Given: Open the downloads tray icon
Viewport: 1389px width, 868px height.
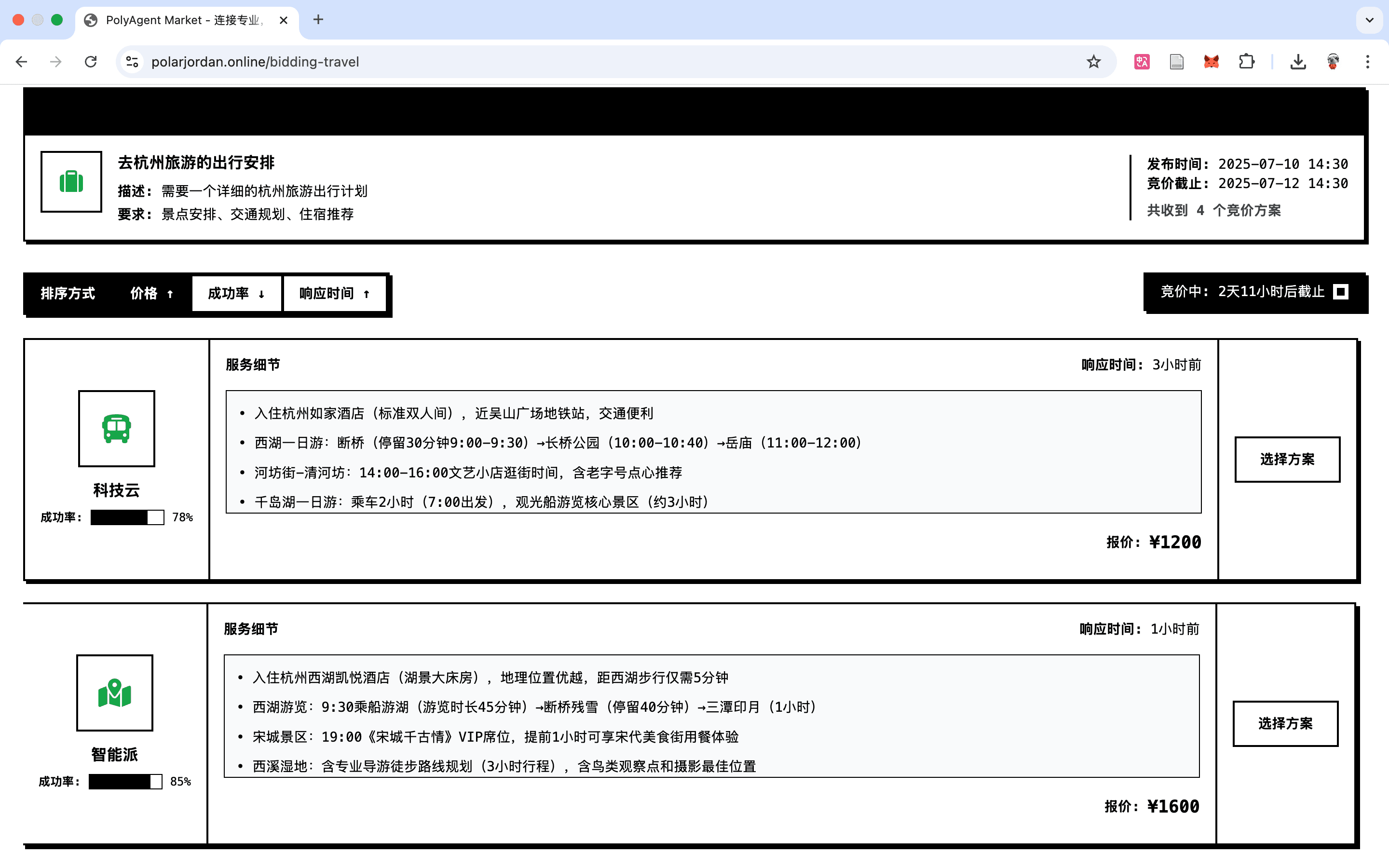Looking at the screenshot, I should (1298, 61).
